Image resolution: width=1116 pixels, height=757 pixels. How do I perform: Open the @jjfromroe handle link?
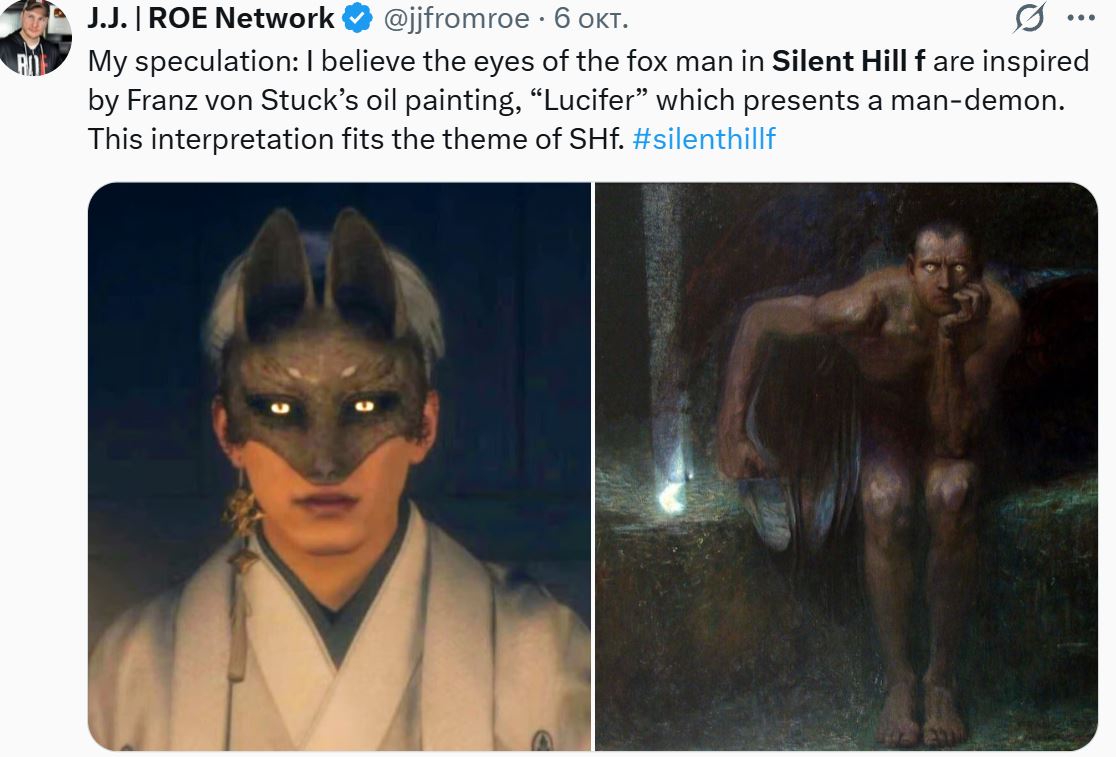point(456,19)
